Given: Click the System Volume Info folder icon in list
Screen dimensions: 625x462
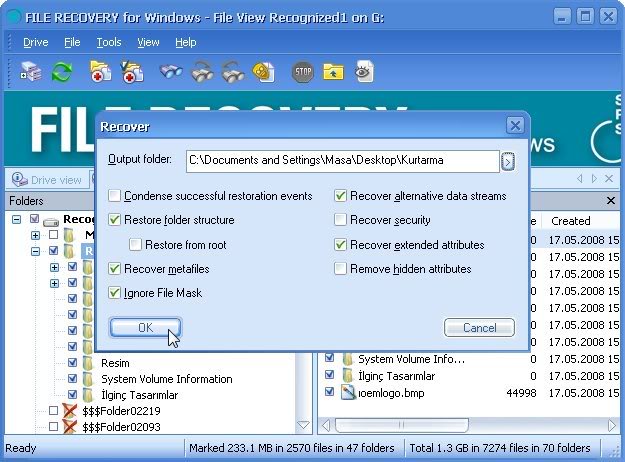Looking at the screenshot, I should [348, 359].
